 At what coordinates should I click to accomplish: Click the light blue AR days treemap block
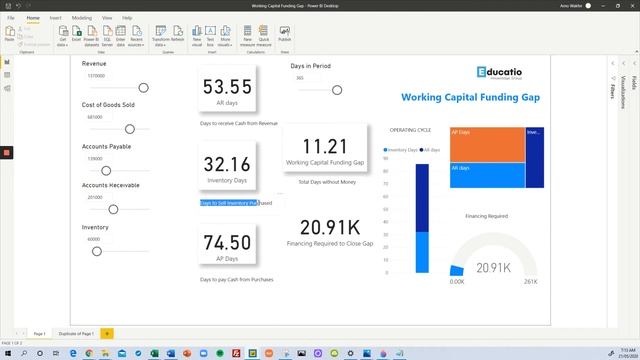(487, 176)
